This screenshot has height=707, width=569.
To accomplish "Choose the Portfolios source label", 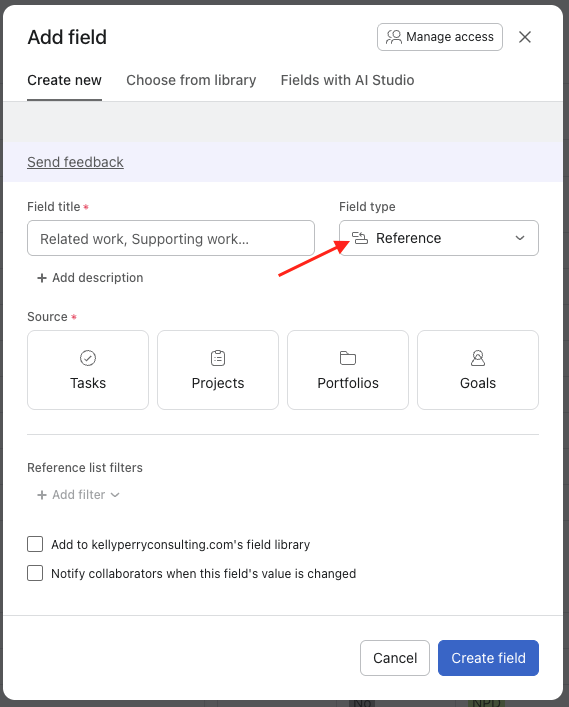I will 348,383.
